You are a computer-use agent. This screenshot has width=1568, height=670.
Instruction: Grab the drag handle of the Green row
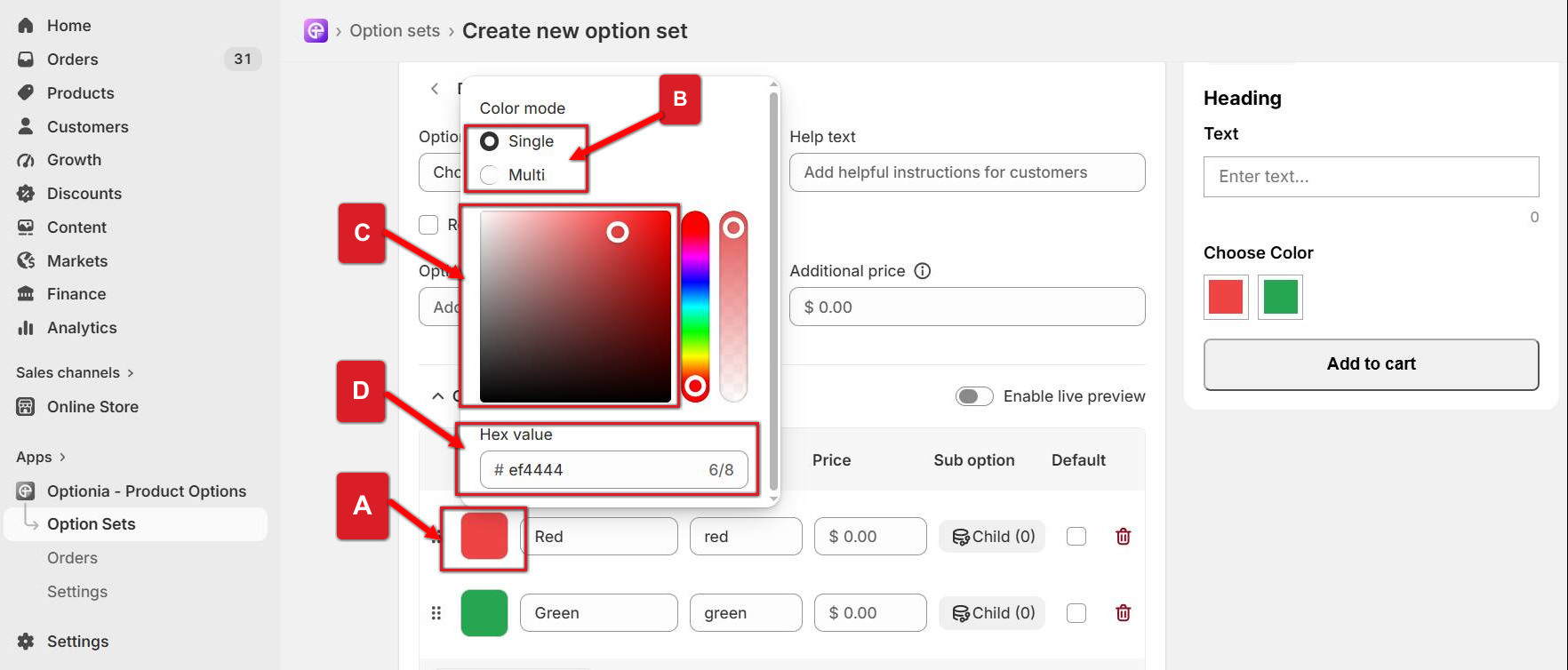[x=436, y=613]
